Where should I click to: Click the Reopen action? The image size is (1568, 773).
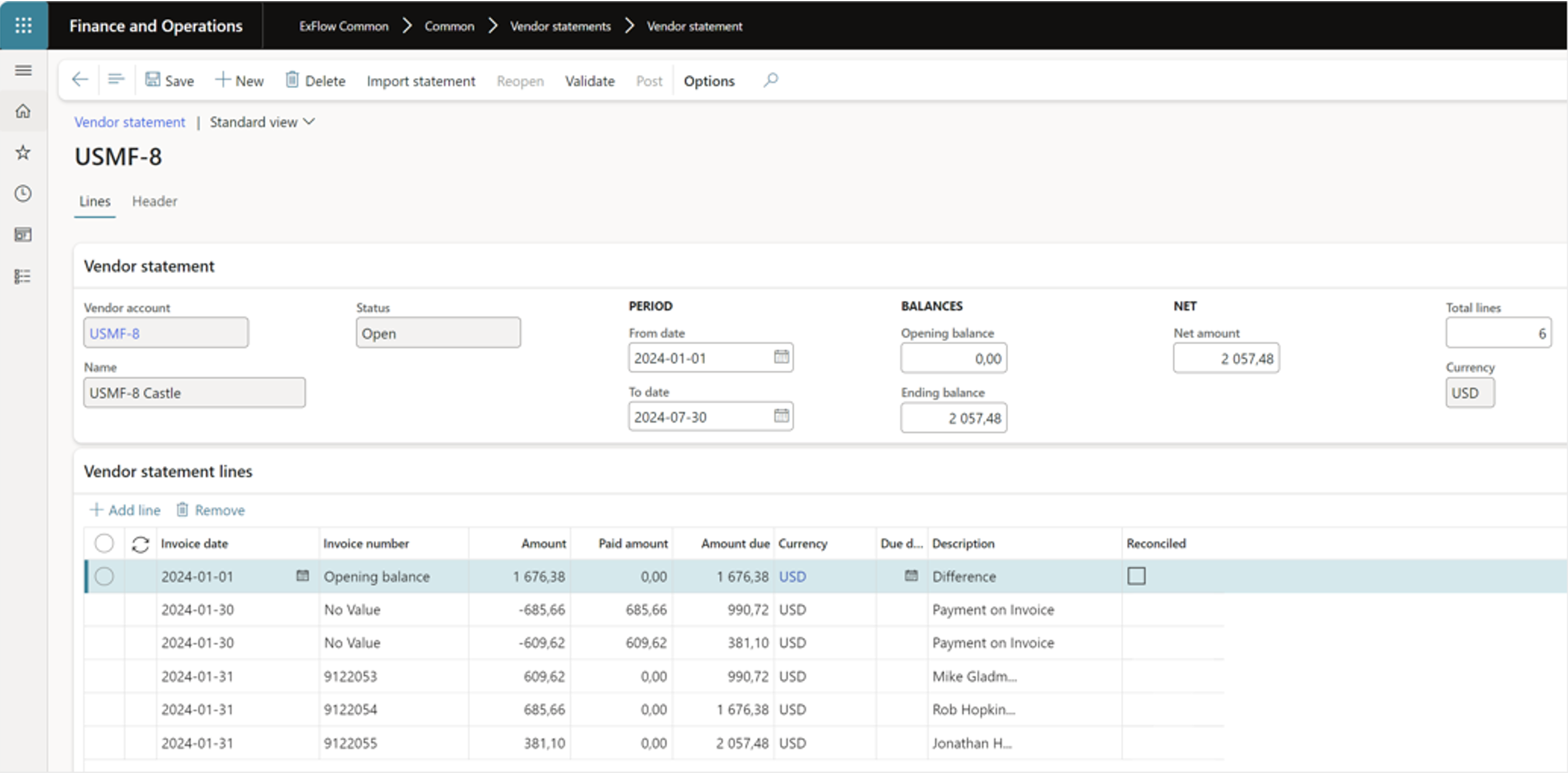pos(520,81)
